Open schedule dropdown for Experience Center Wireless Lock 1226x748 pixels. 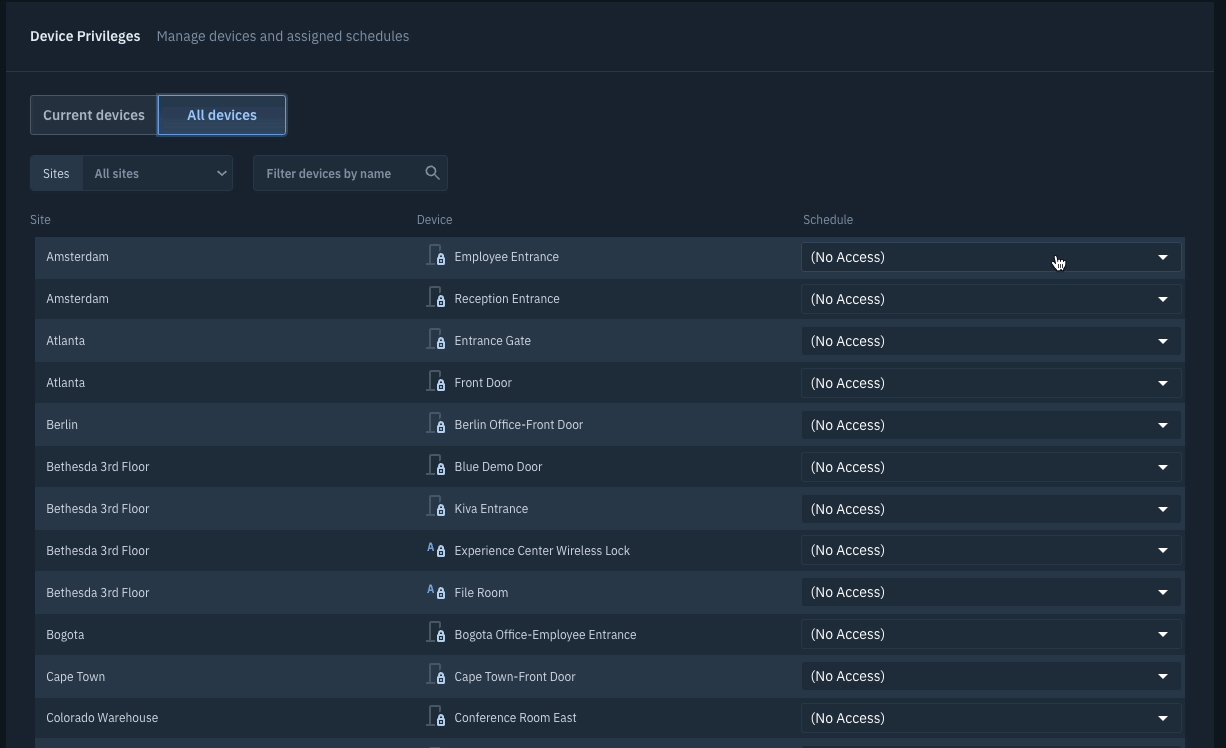(991, 550)
